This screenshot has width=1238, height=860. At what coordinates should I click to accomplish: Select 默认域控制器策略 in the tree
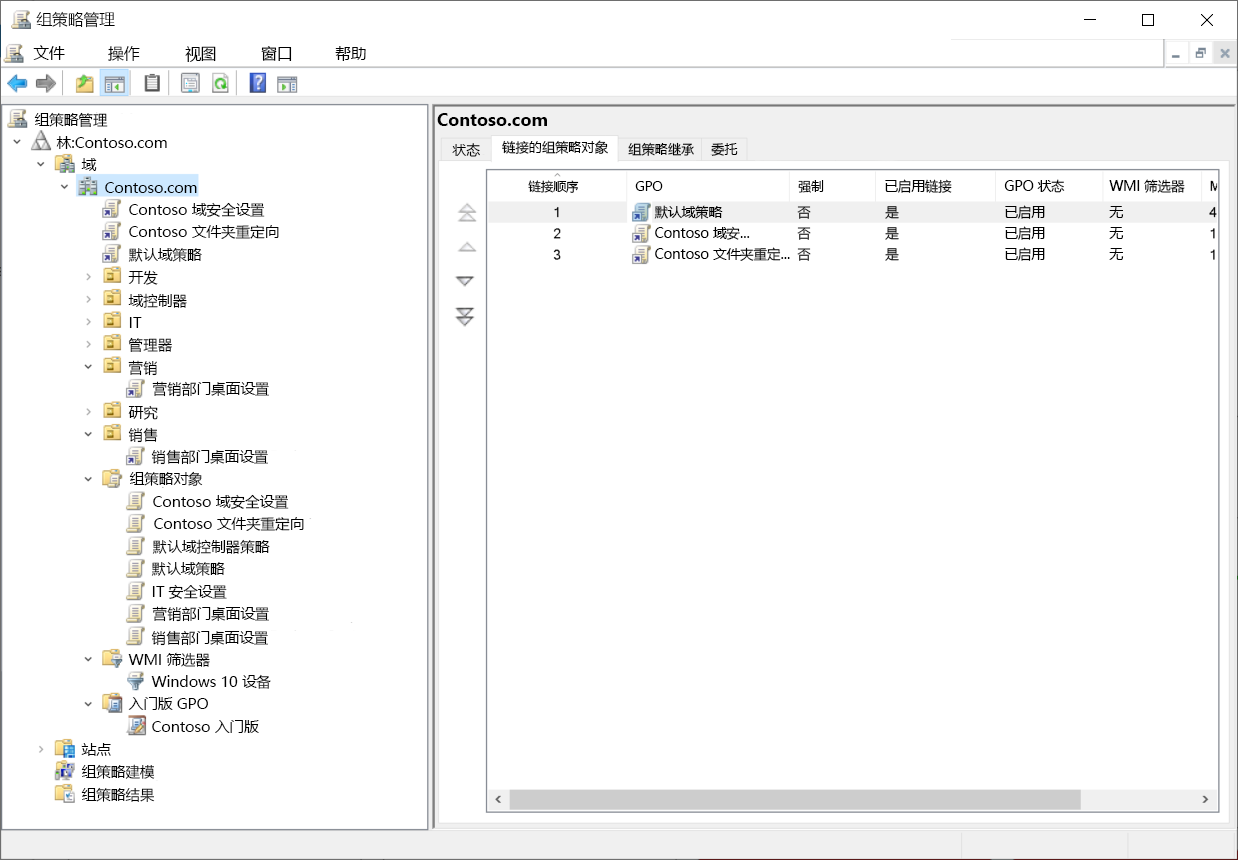tap(210, 547)
